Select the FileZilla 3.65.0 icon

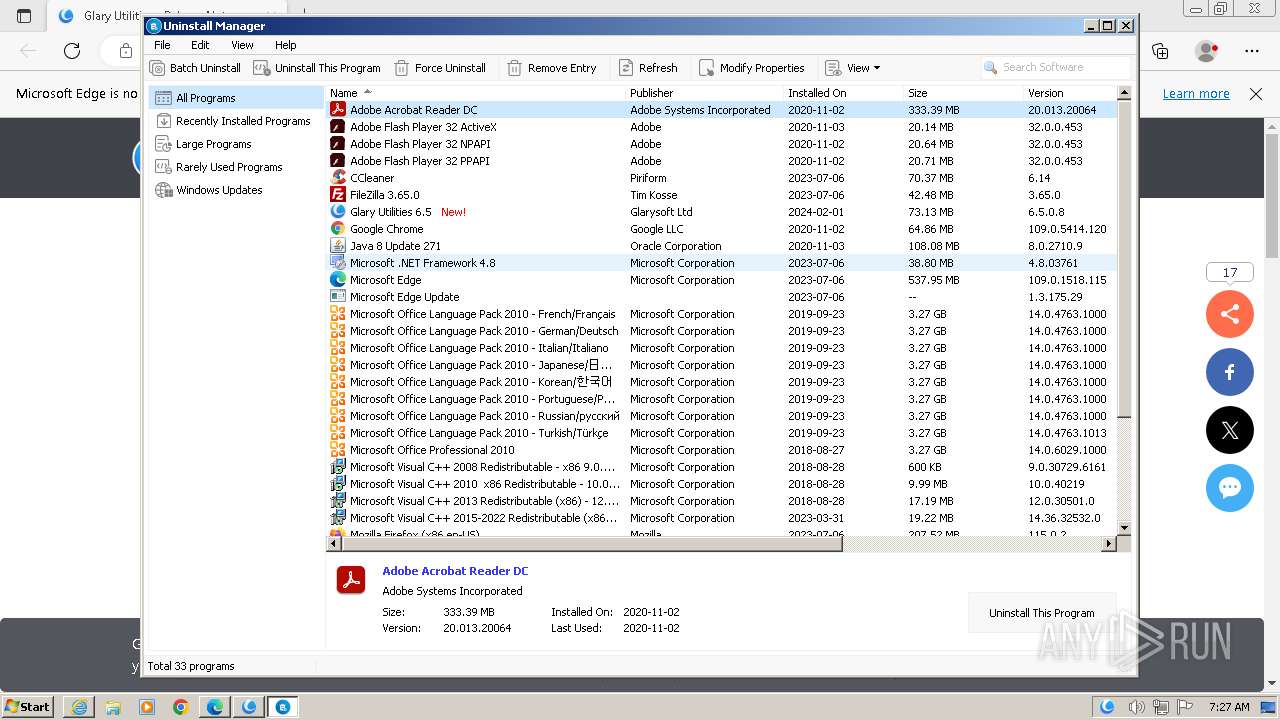338,195
